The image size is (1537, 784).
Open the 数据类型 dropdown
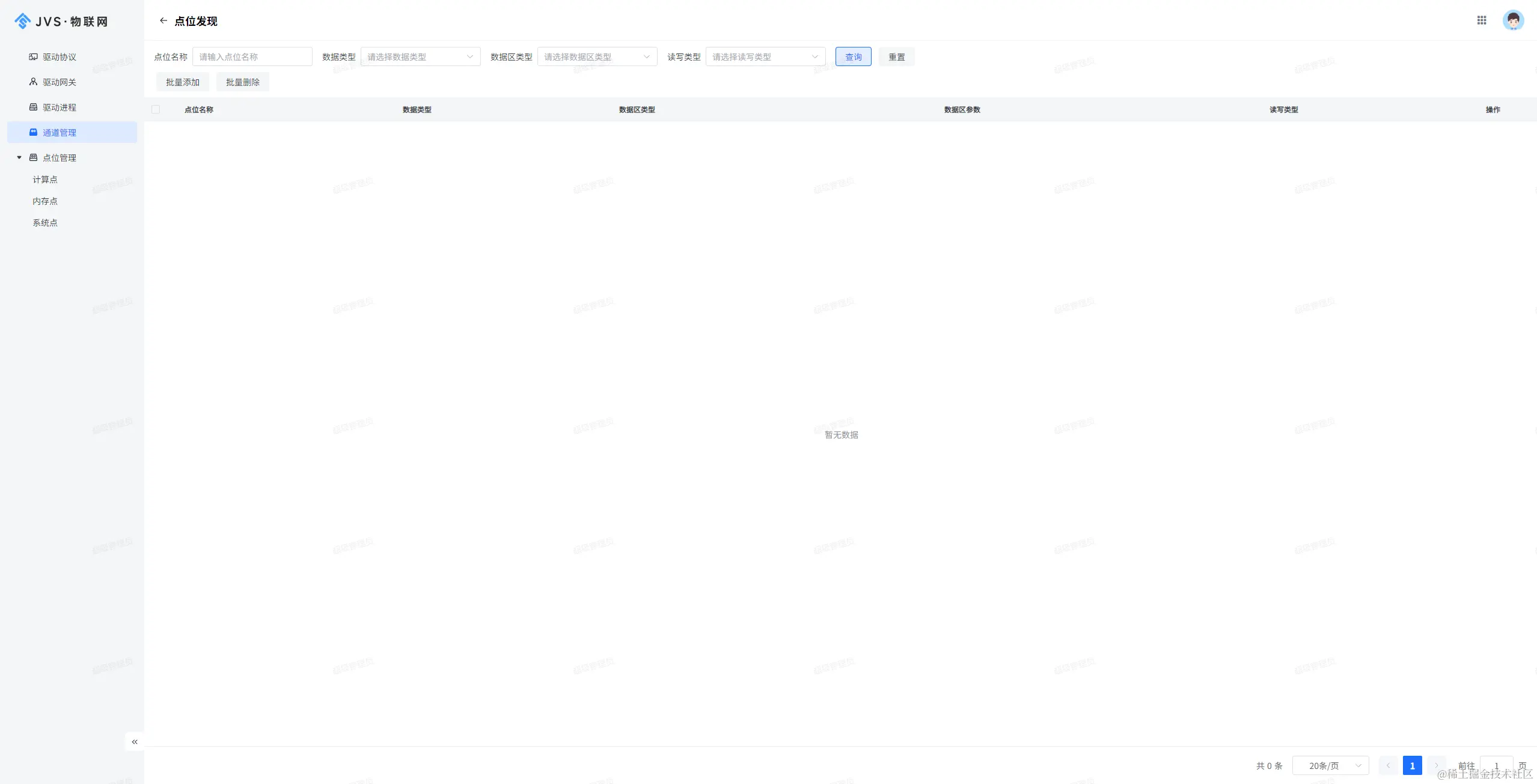click(x=420, y=57)
